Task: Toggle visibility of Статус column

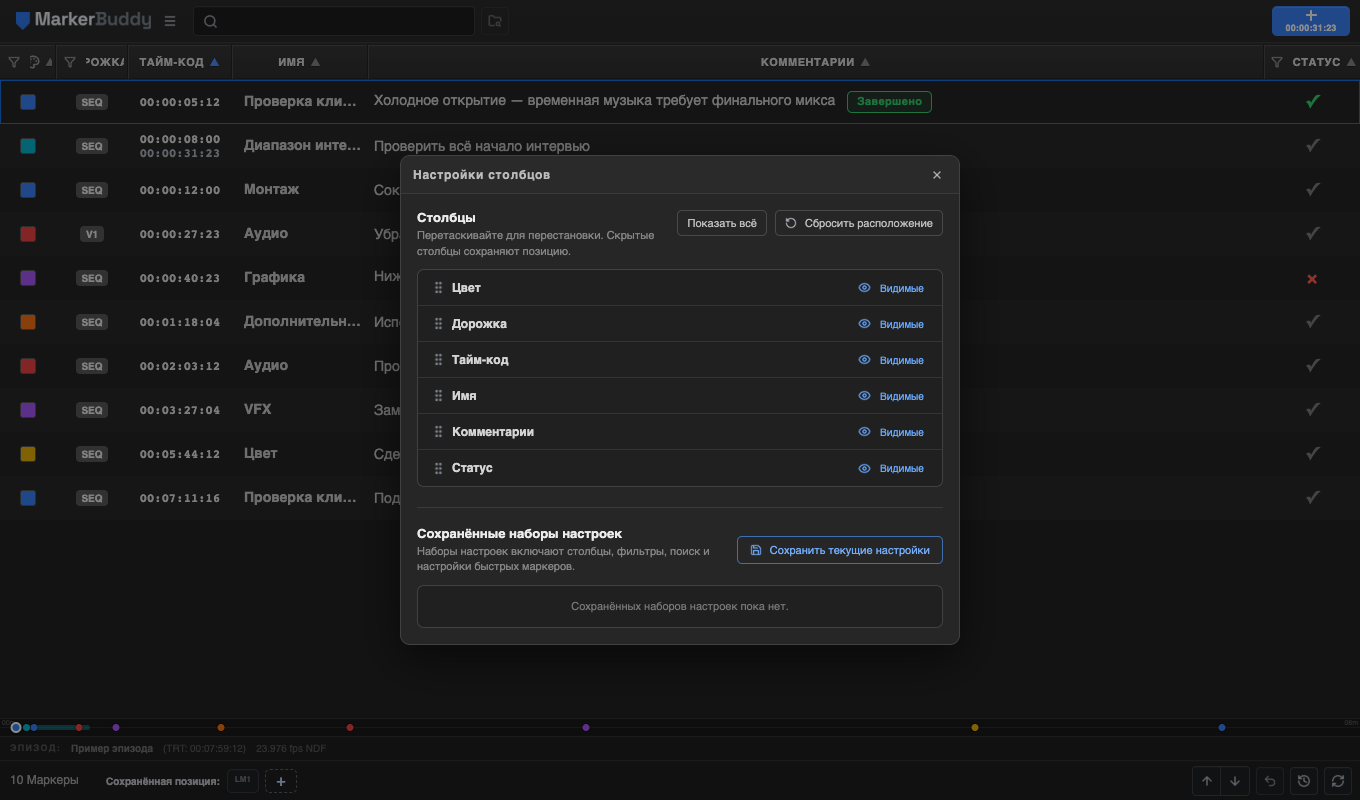Action: tap(891, 468)
